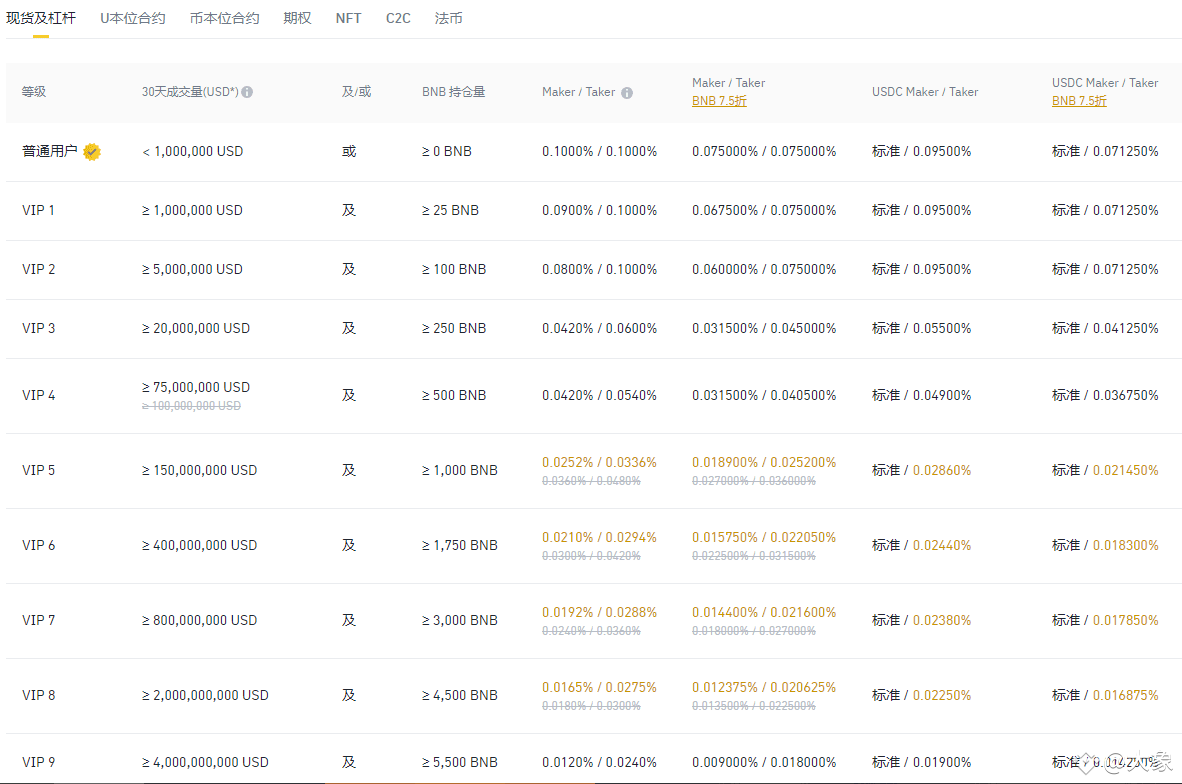Viewport: 1182px width, 784px height.
Task: Select the 现货及杠杆 tab
Action: pyautogui.click(x=41, y=18)
